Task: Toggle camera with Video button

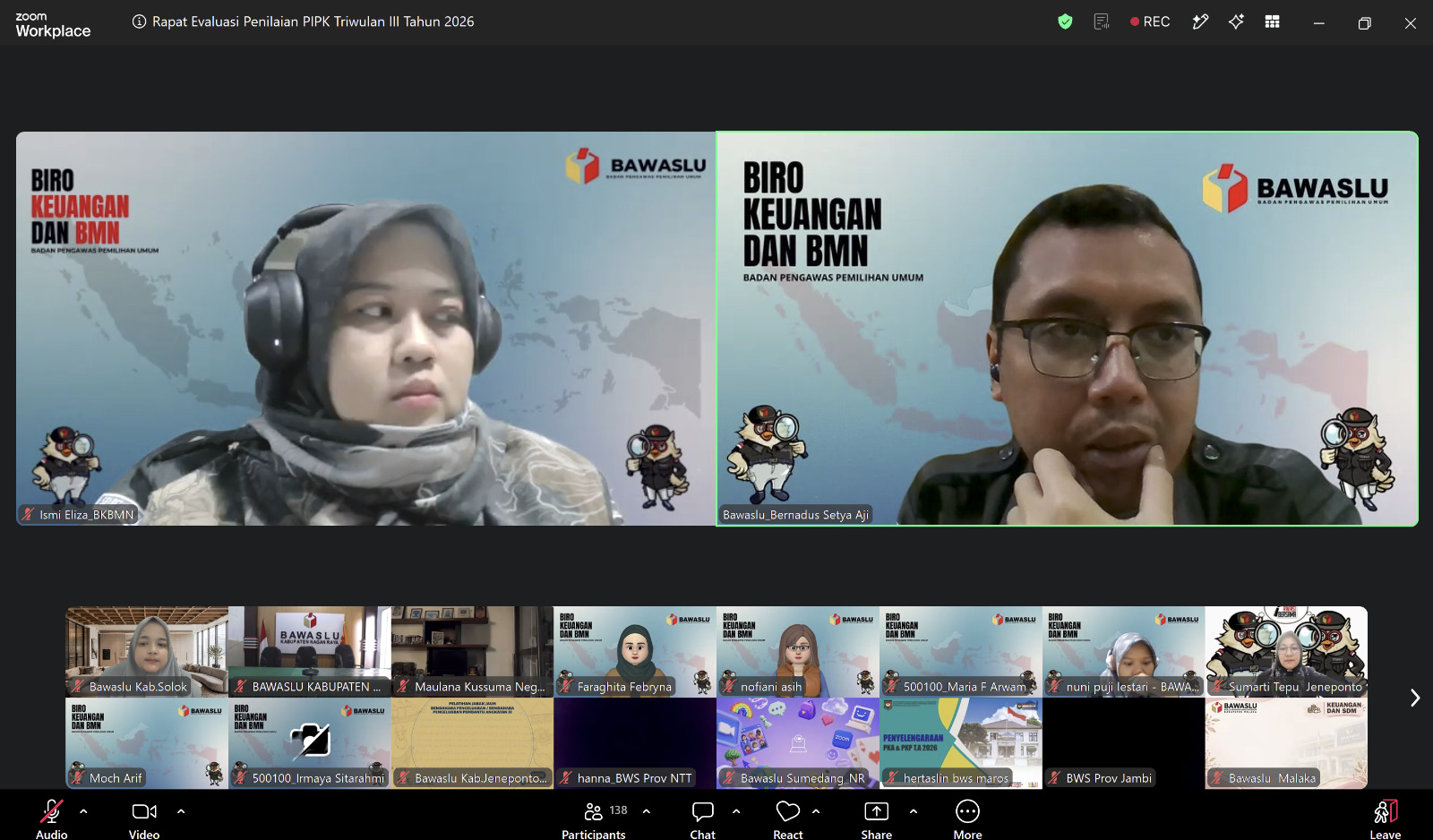Action: point(144,819)
